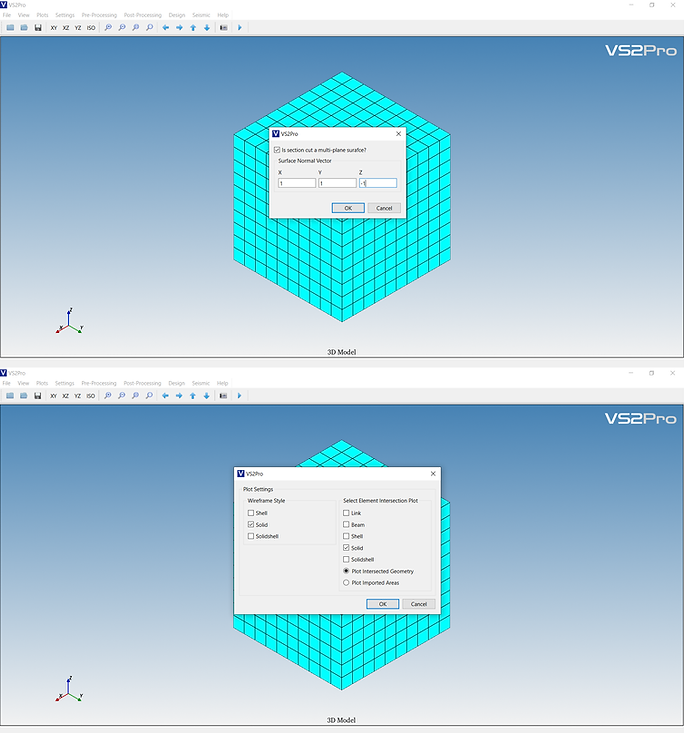Image resolution: width=684 pixels, height=733 pixels.
Task: Switch to YZ view in the Surface Normal Vector window
Action: 78,28
